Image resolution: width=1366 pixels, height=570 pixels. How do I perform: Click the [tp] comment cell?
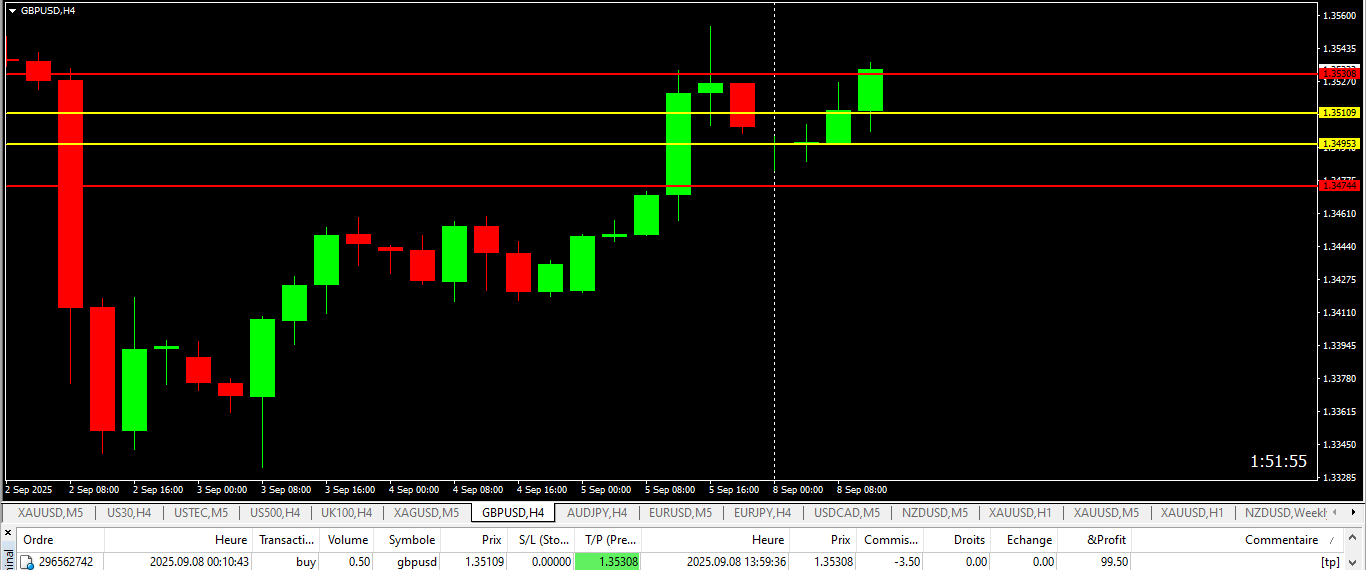1330,562
